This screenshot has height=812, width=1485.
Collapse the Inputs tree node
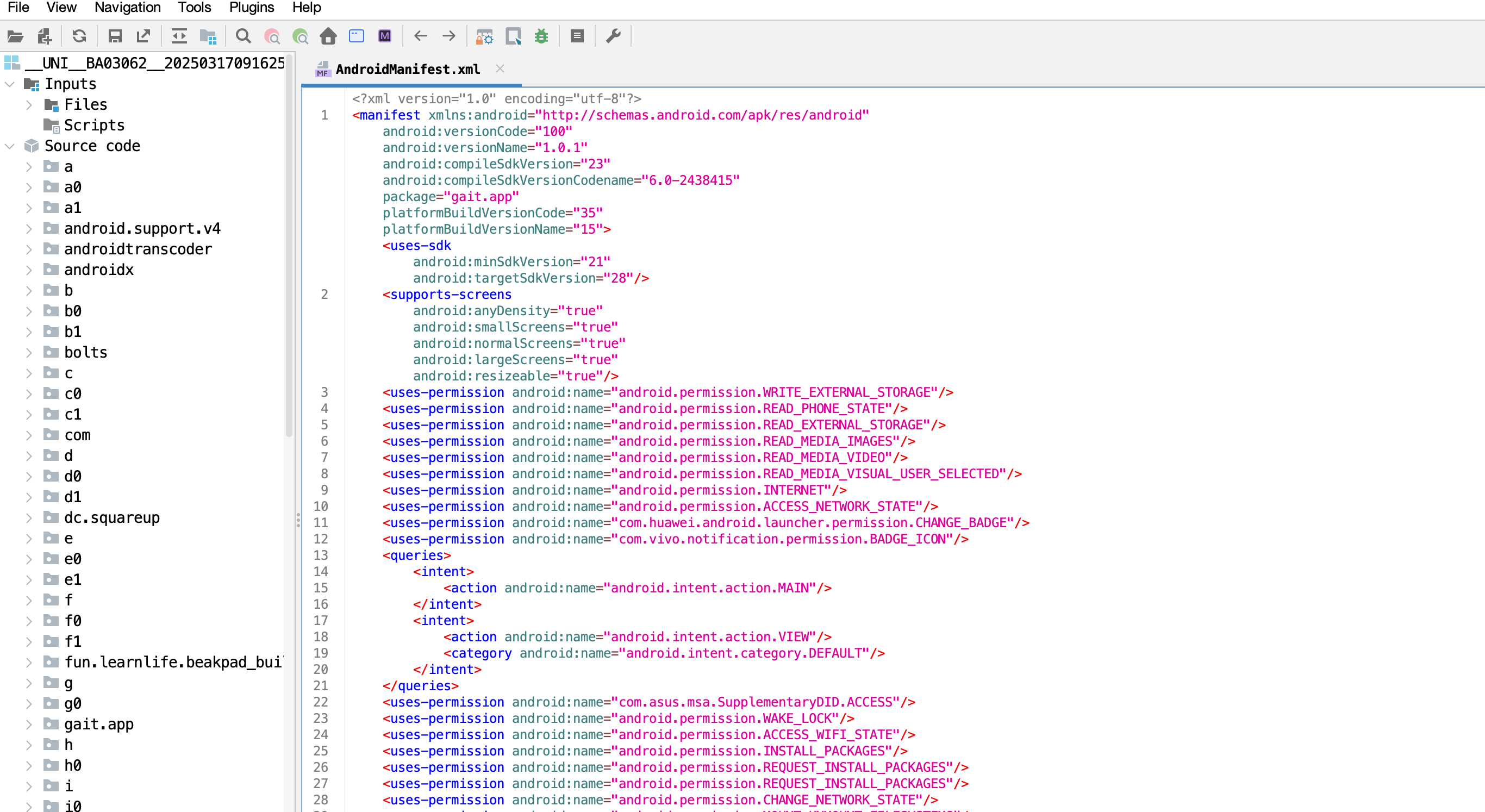click(x=9, y=84)
